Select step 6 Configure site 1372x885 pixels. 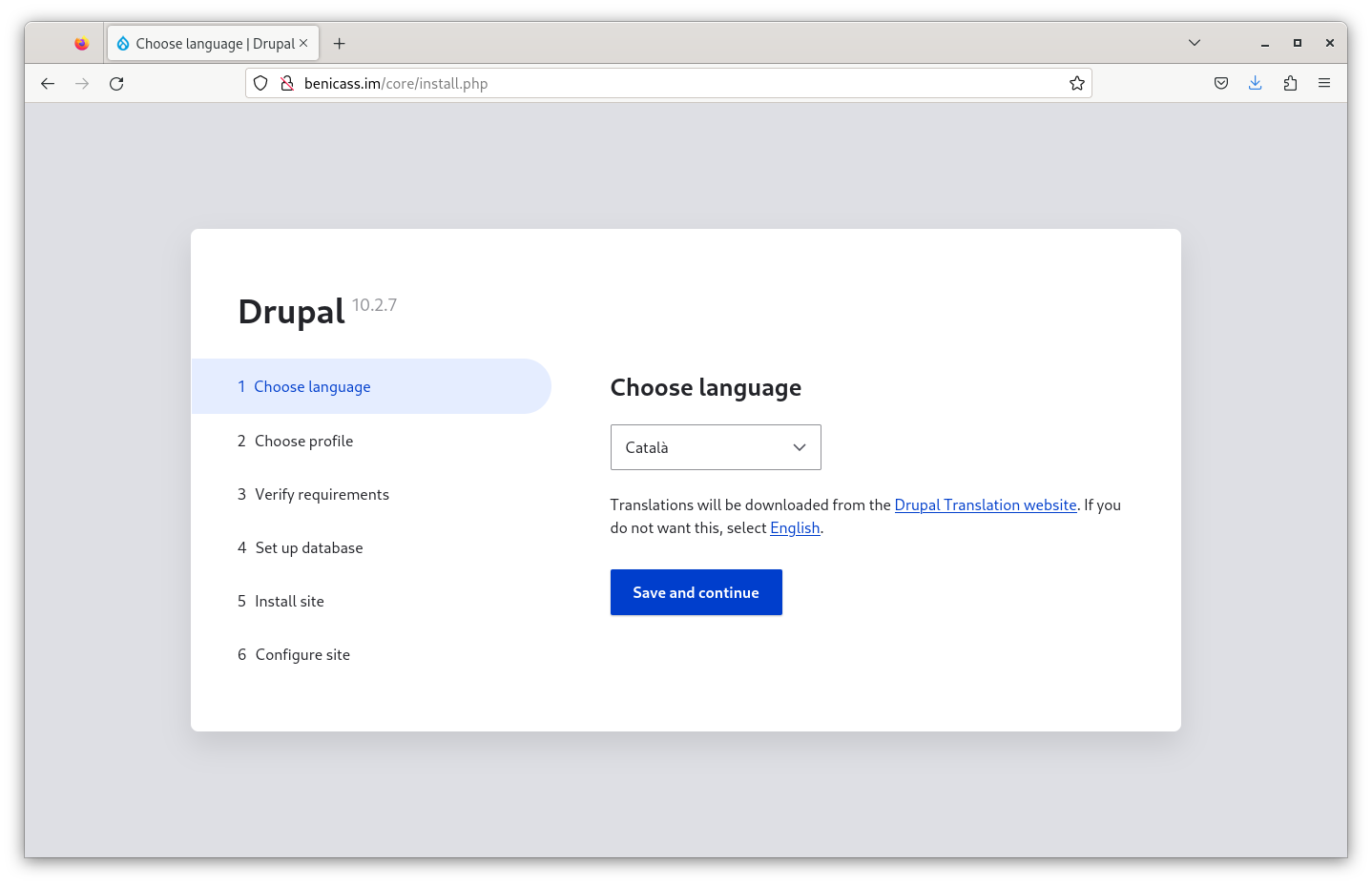(x=294, y=654)
